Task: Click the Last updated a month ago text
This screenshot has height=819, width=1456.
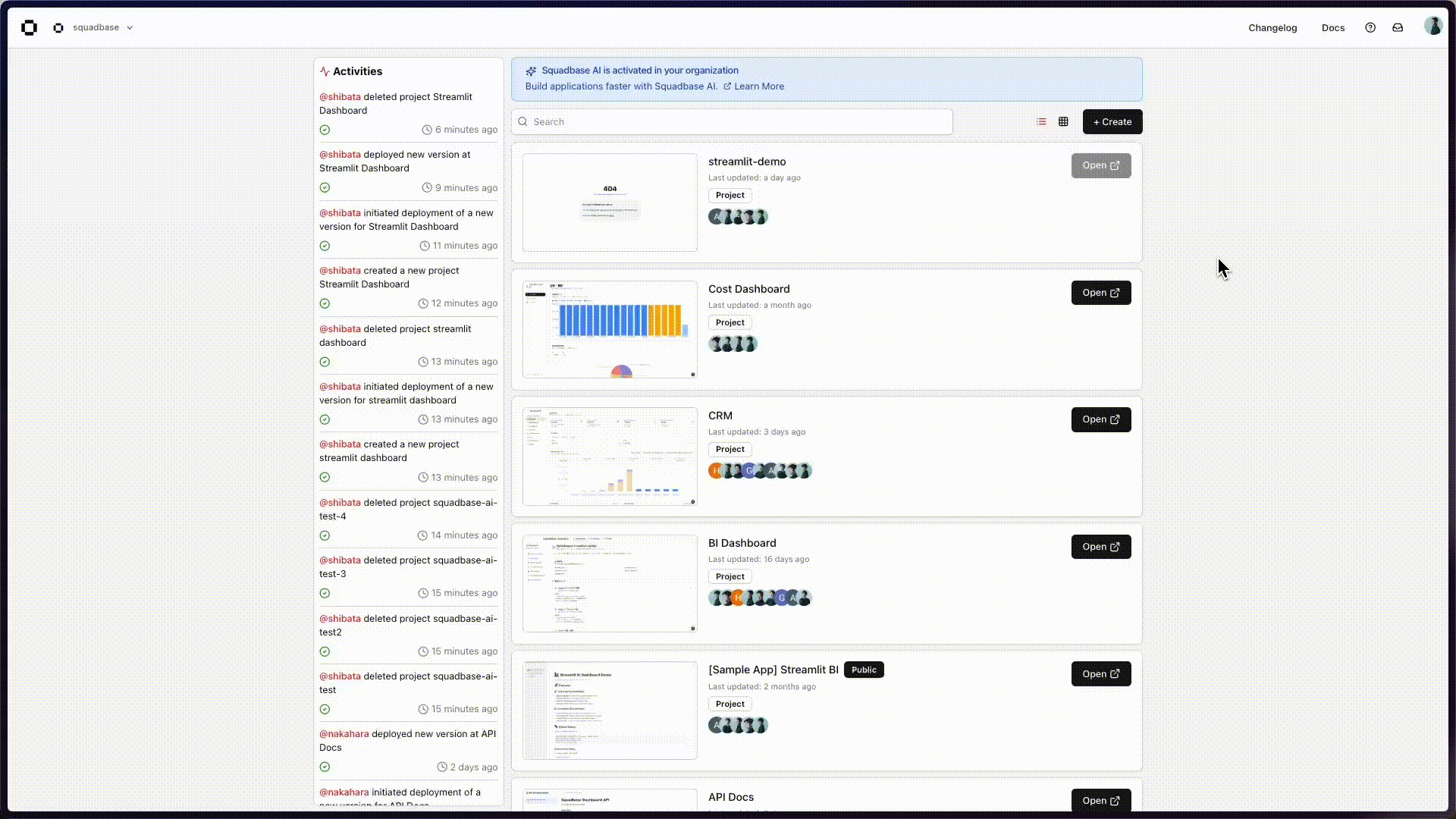Action: click(759, 306)
